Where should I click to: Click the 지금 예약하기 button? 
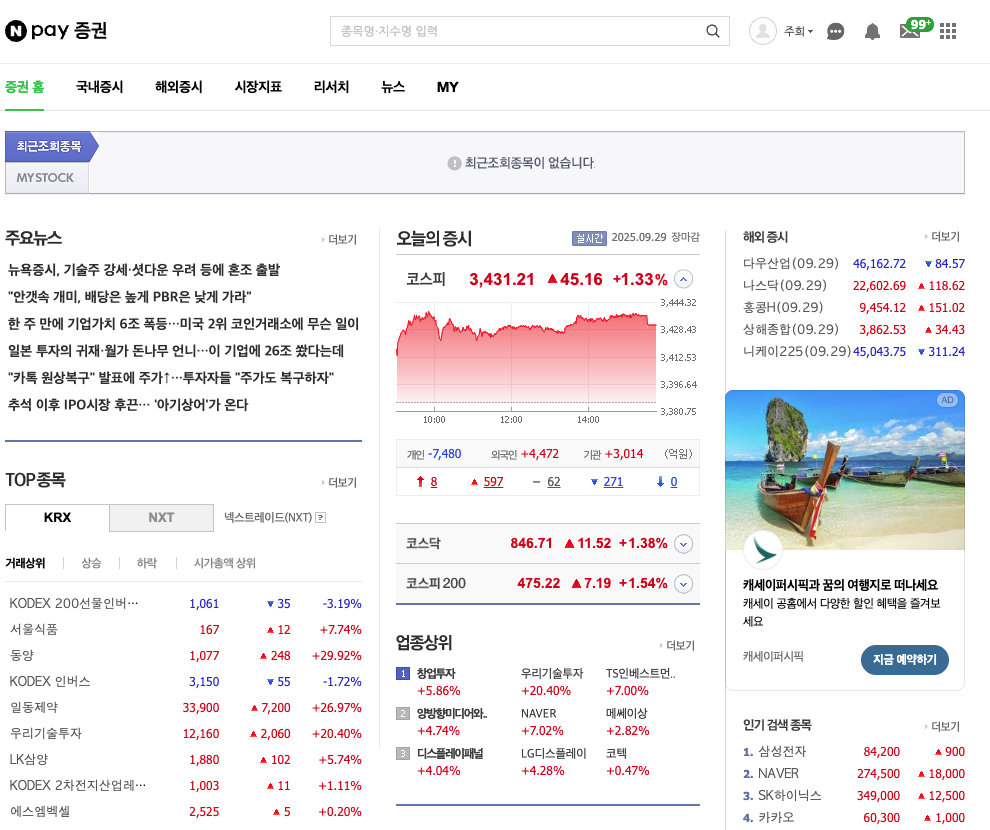click(x=904, y=660)
